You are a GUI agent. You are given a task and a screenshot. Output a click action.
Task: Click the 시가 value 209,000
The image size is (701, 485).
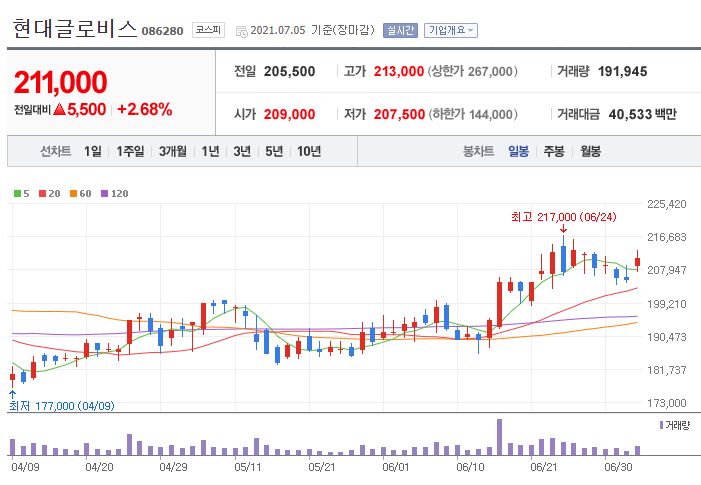click(289, 114)
